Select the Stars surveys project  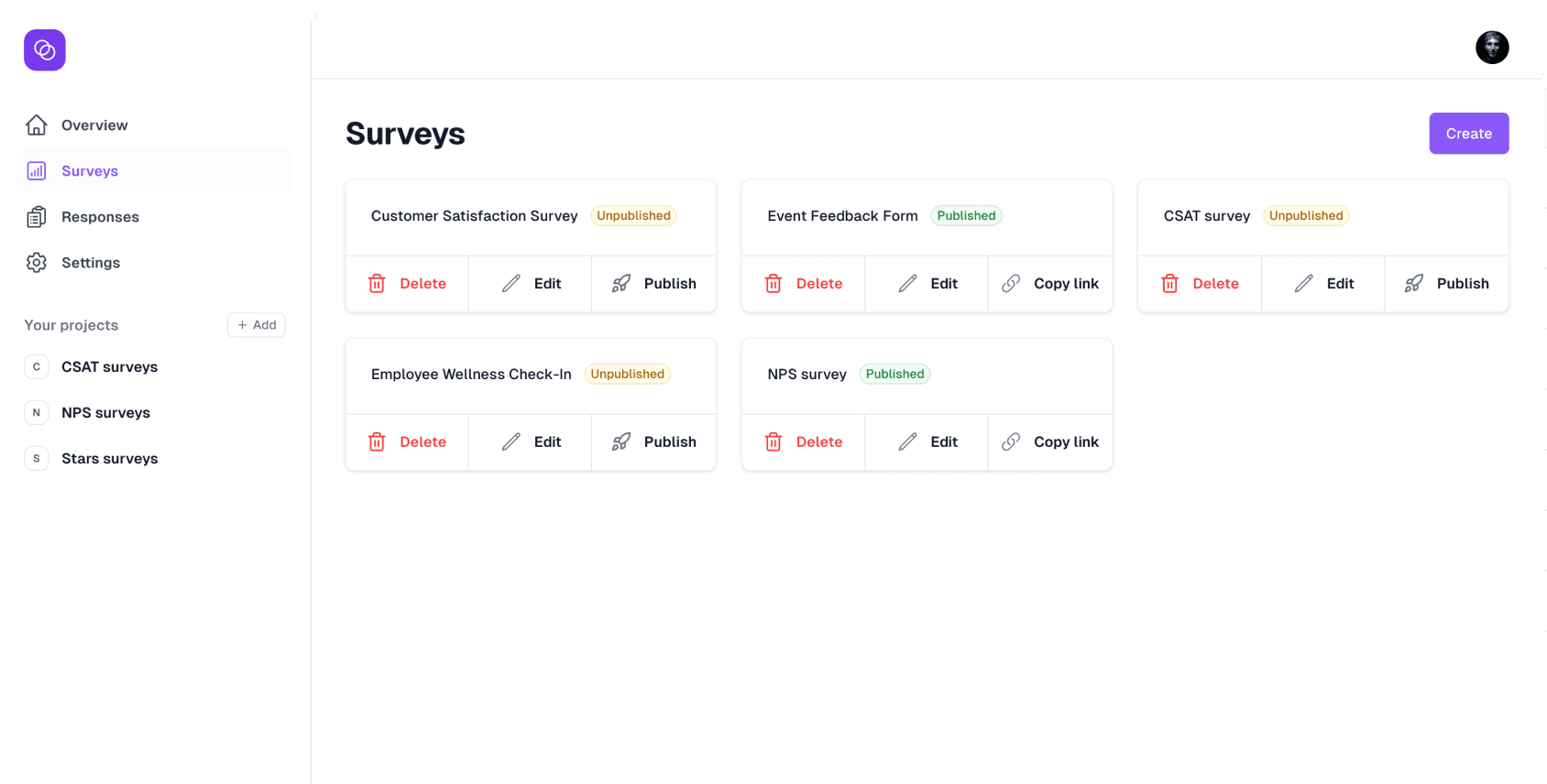pyautogui.click(x=109, y=459)
